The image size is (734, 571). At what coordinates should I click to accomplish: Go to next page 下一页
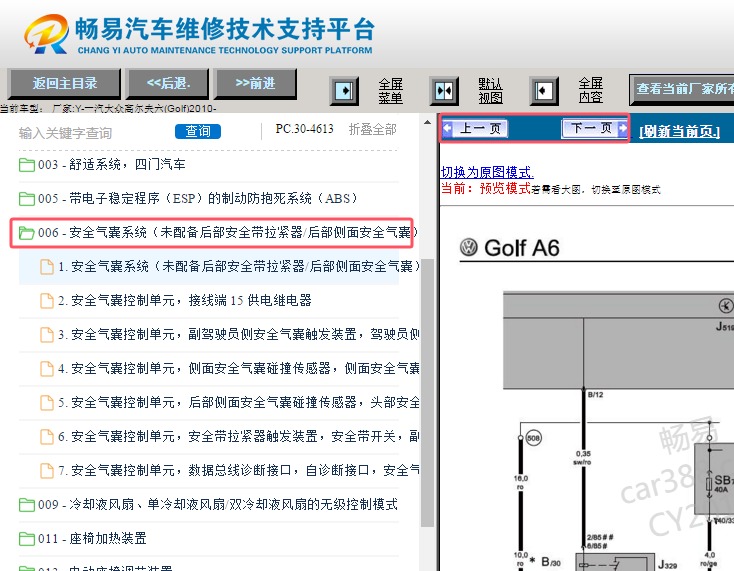(595, 128)
